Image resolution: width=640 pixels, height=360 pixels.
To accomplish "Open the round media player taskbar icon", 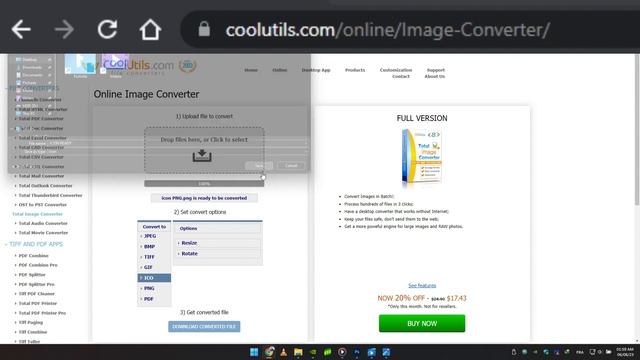I will [x=342, y=352].
